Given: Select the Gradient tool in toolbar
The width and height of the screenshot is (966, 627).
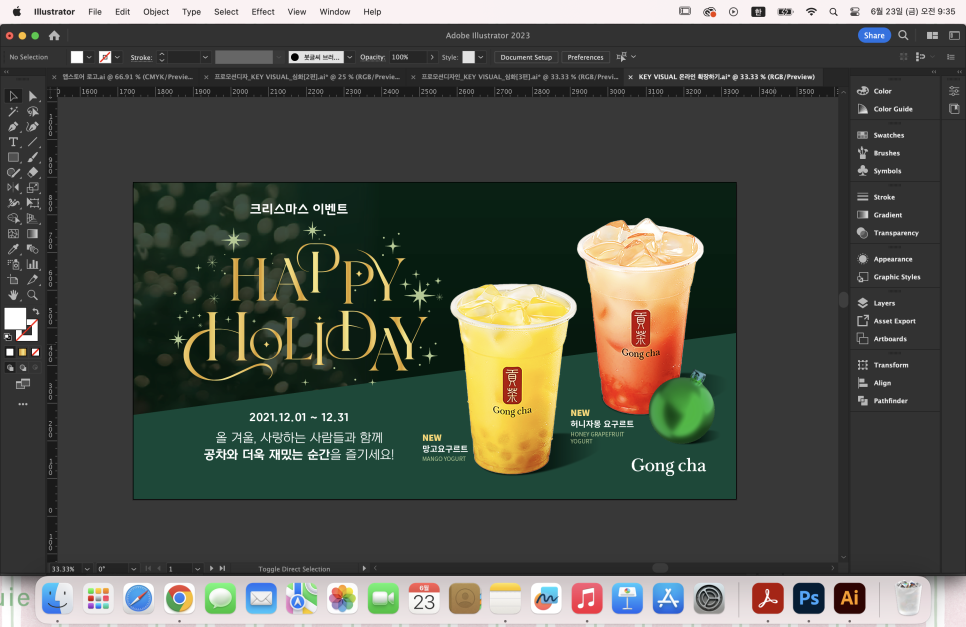Looking at the screenshot, I should pyautogui.click(x=33, y=234).
